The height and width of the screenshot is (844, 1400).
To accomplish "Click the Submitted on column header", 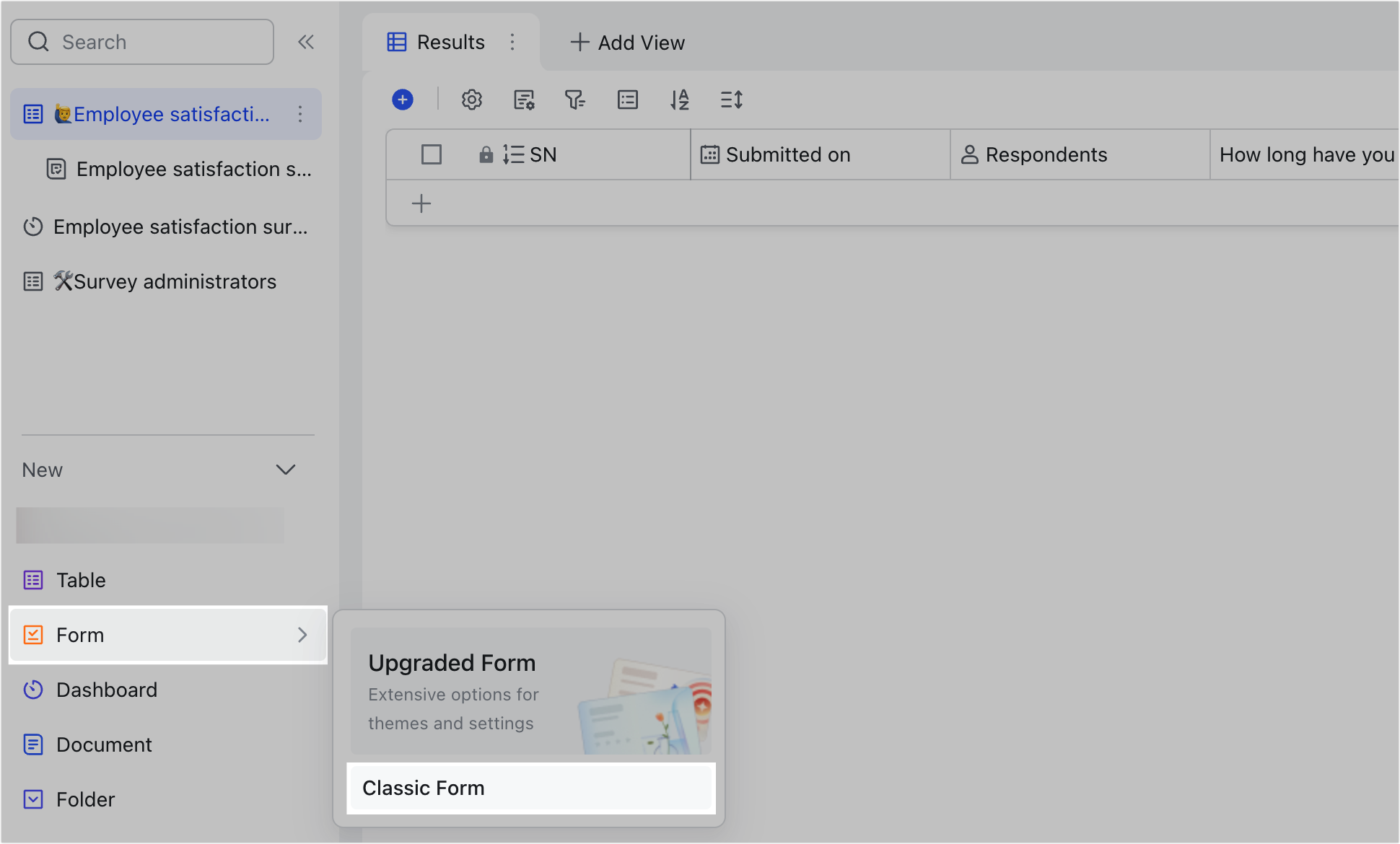I will pyautogui.click(x=821, y=154).
